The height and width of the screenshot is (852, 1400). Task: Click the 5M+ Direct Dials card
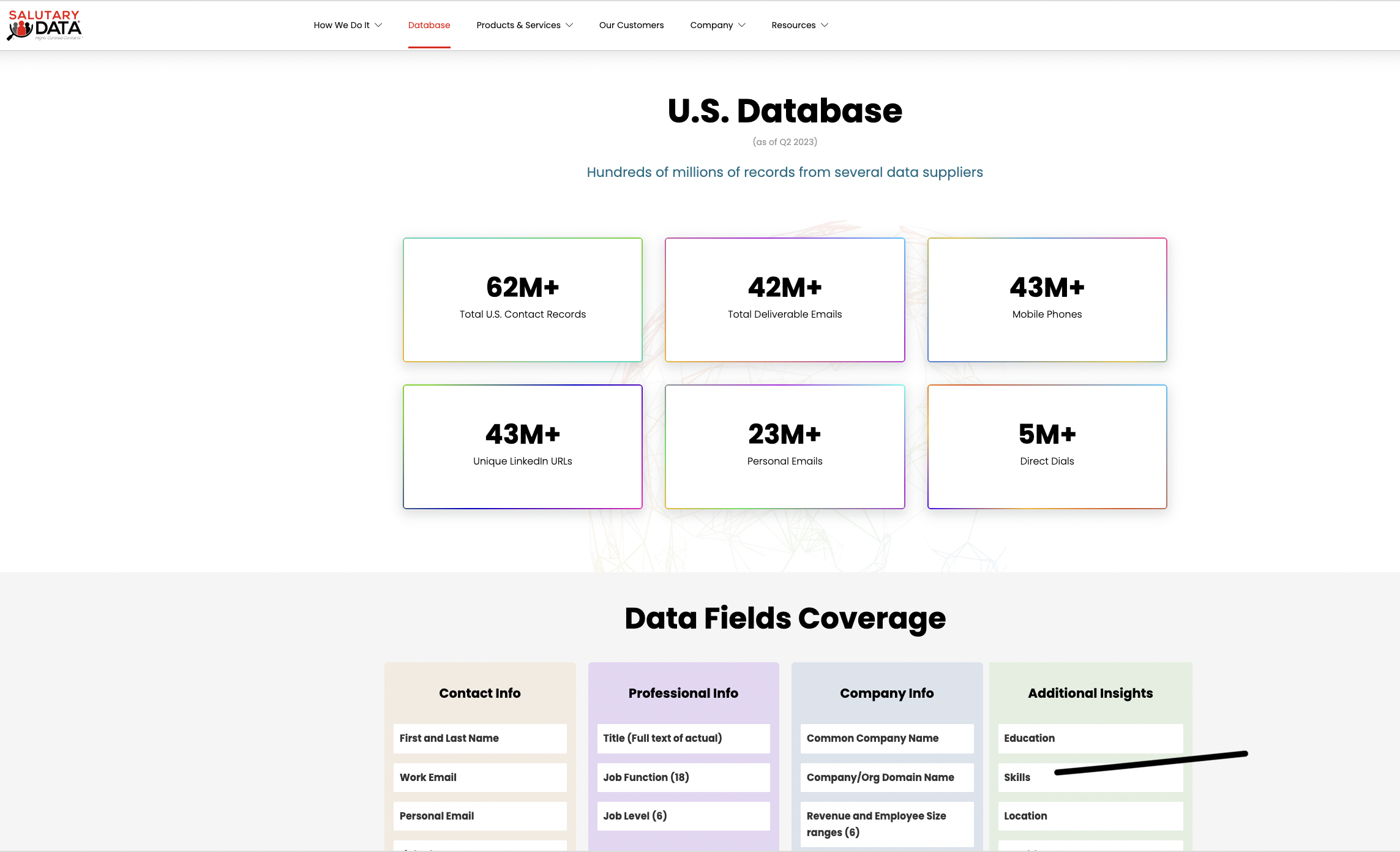1046,446
